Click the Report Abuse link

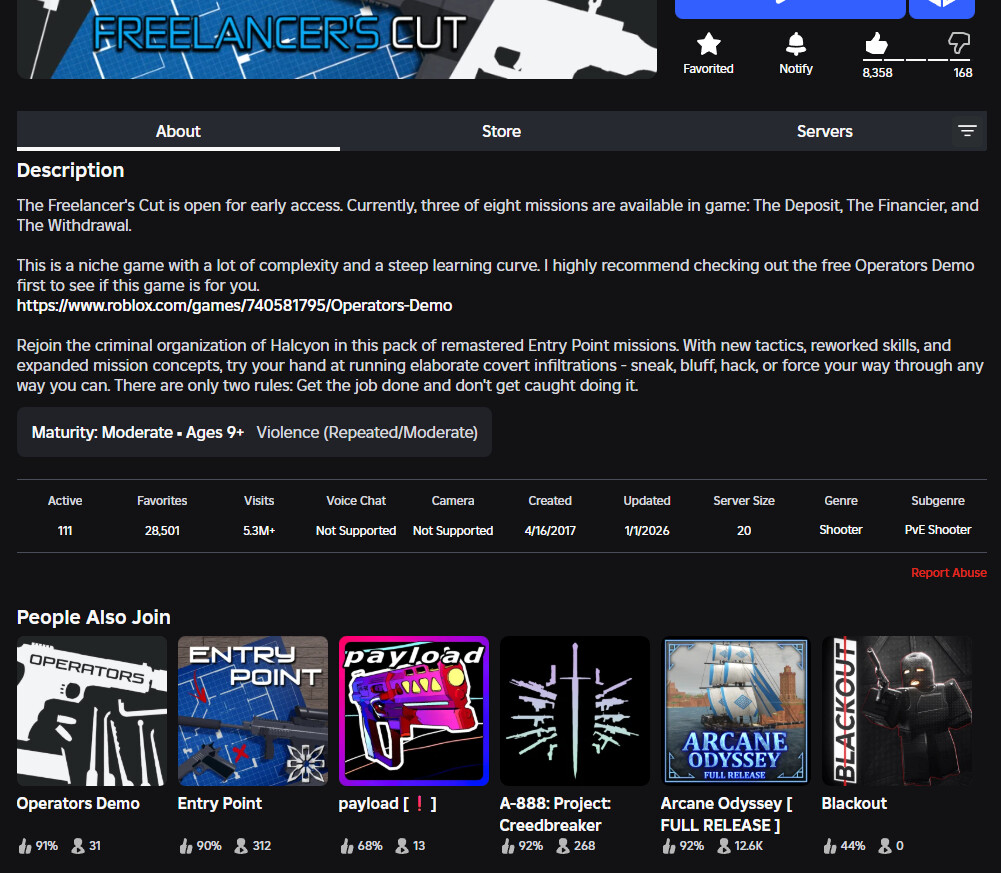948,573
